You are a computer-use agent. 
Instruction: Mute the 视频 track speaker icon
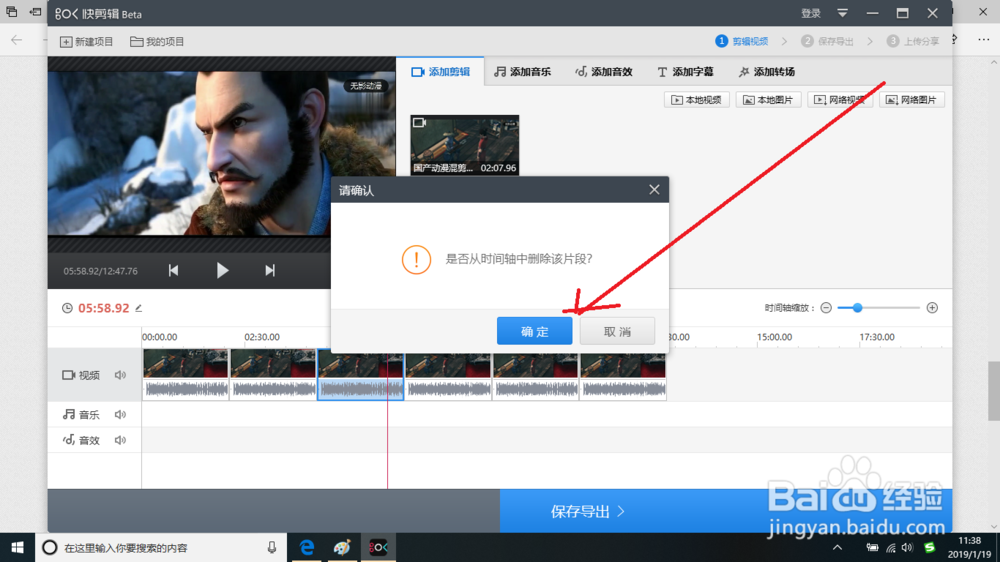pyautogui.click(x=121, y=375)
